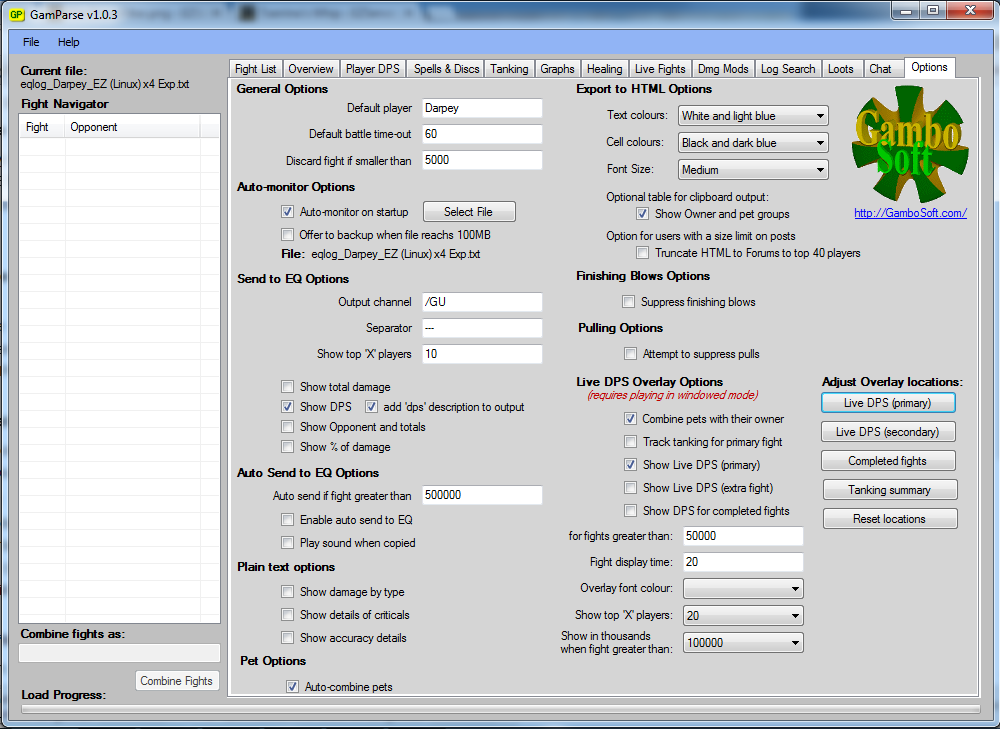Uncheck Auto-combine pets checkbox
The height and width of the screenshot is (729, 1000).
pos(293,687)
